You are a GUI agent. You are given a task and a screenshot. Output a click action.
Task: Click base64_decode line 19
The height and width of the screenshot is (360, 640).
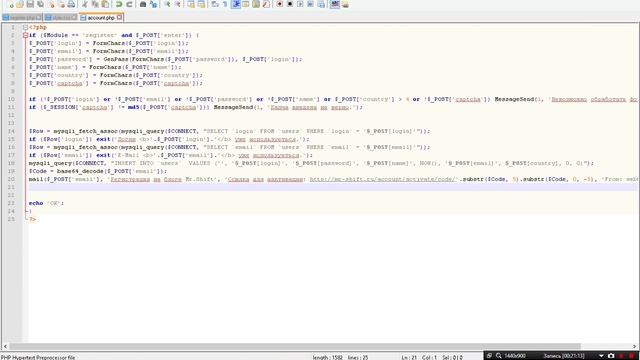pos(98,171)
